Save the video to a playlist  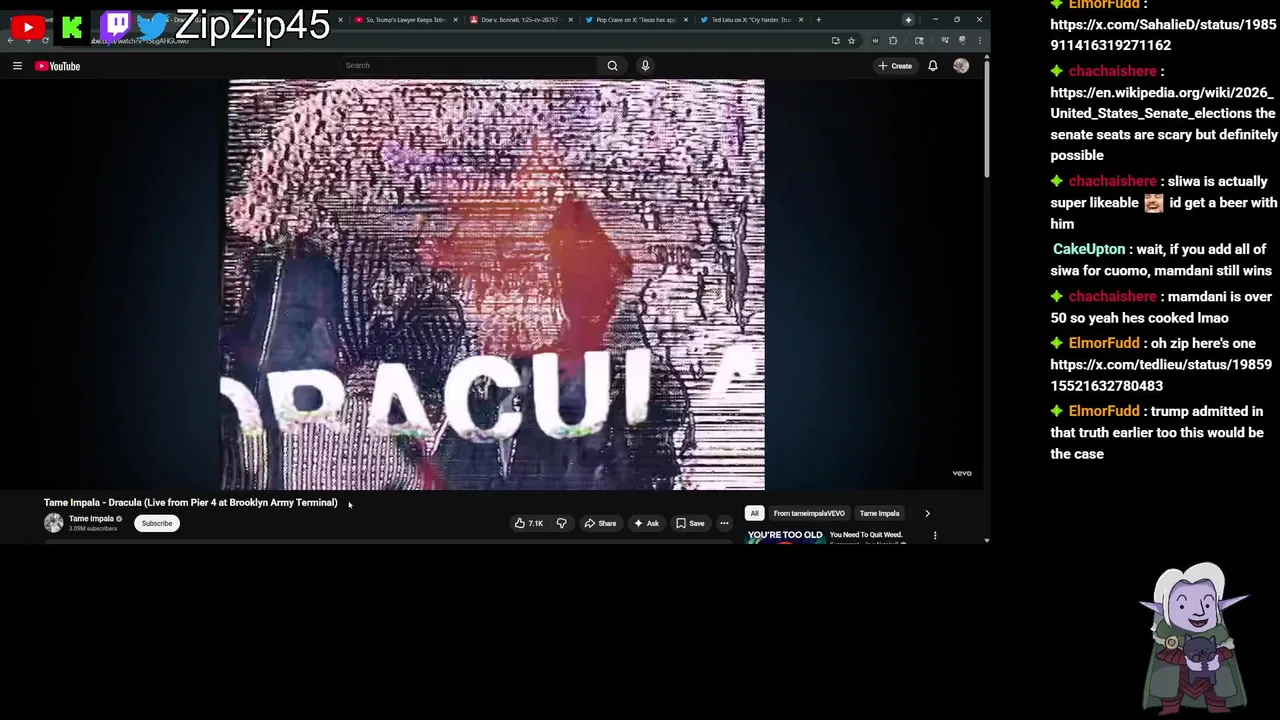(690, 523)
